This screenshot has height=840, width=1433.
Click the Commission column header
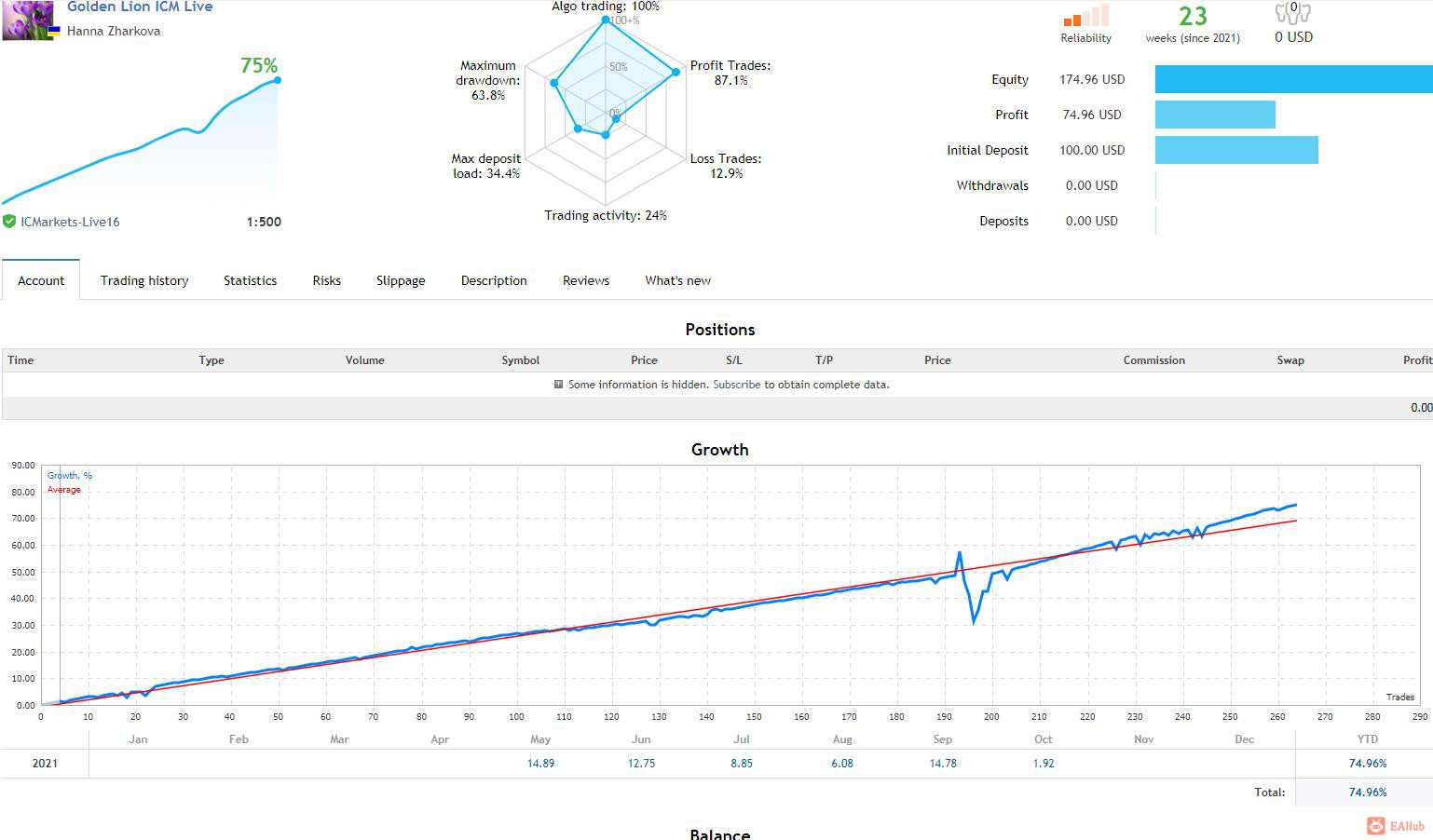(x=1153, y=360)
